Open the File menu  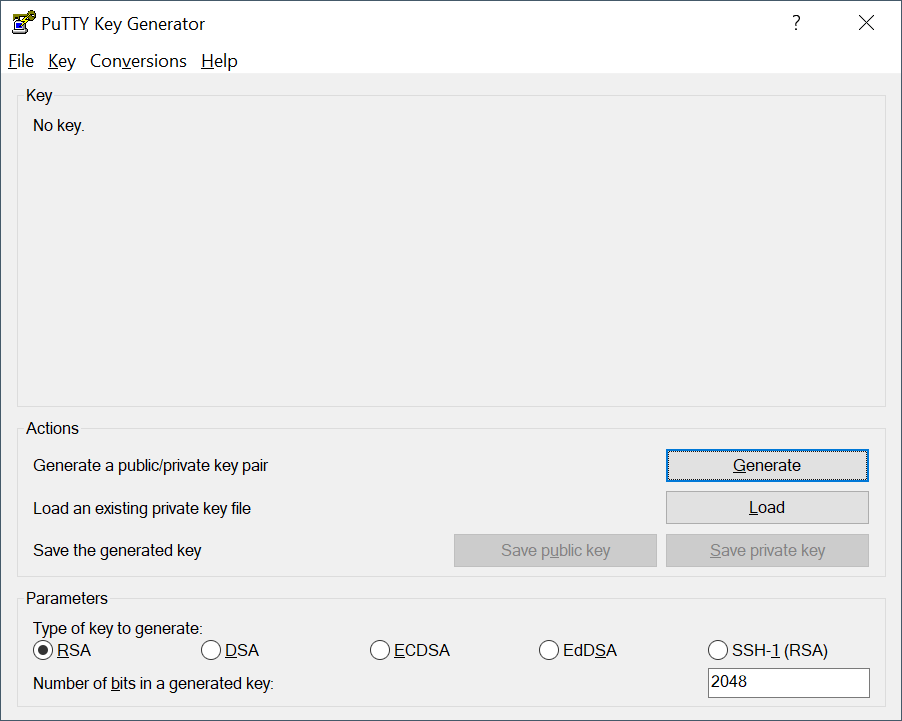tap(21, 61)
